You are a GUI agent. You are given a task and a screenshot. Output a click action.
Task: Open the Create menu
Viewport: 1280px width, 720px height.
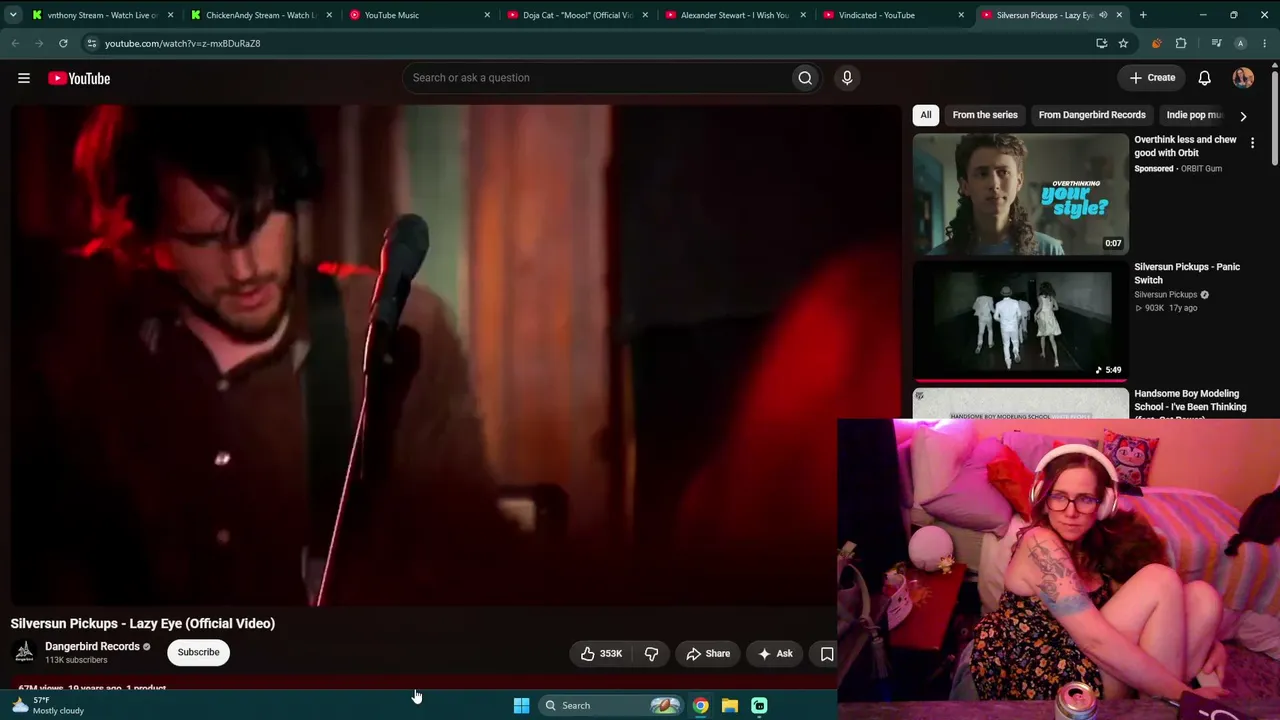click(x=1152, y=78)
